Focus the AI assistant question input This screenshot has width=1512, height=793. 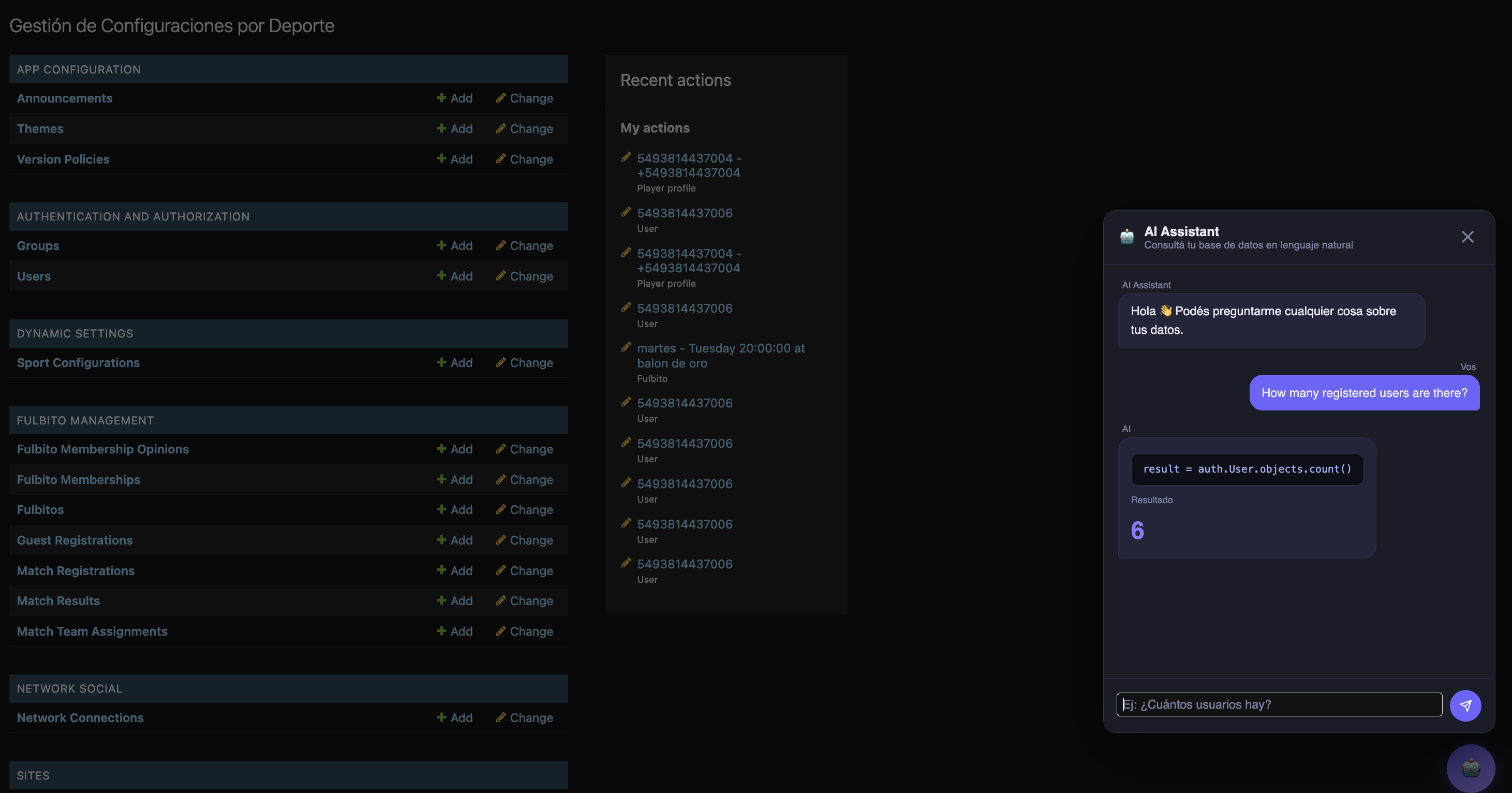1279,704
